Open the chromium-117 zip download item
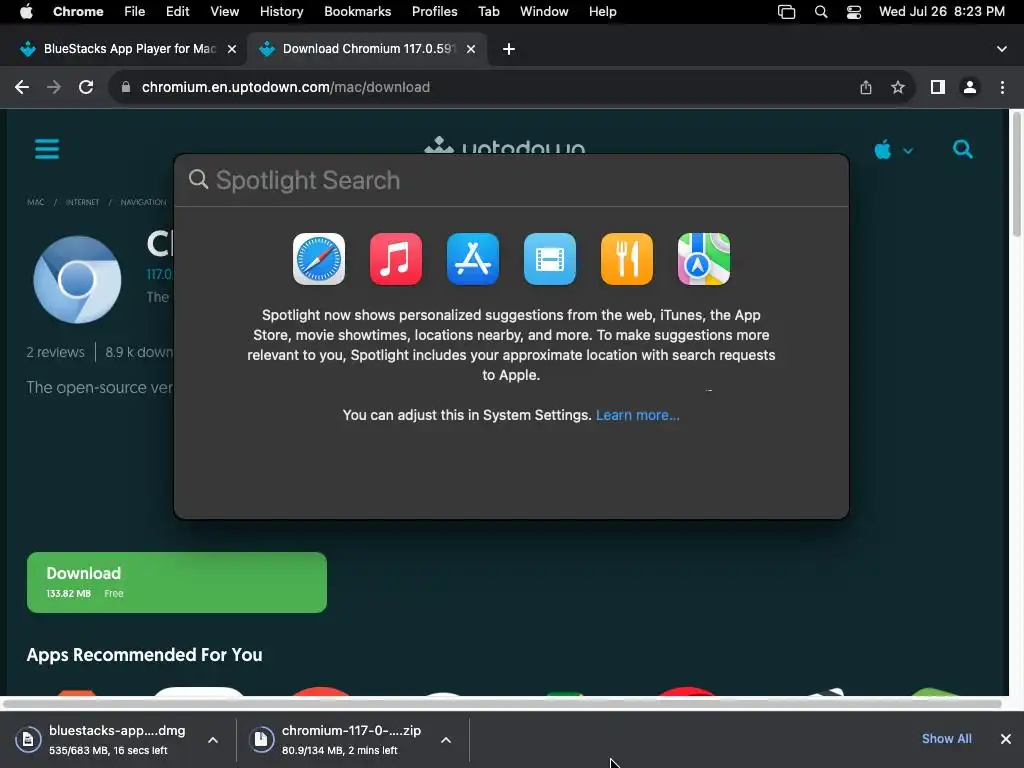 (338, 740)
